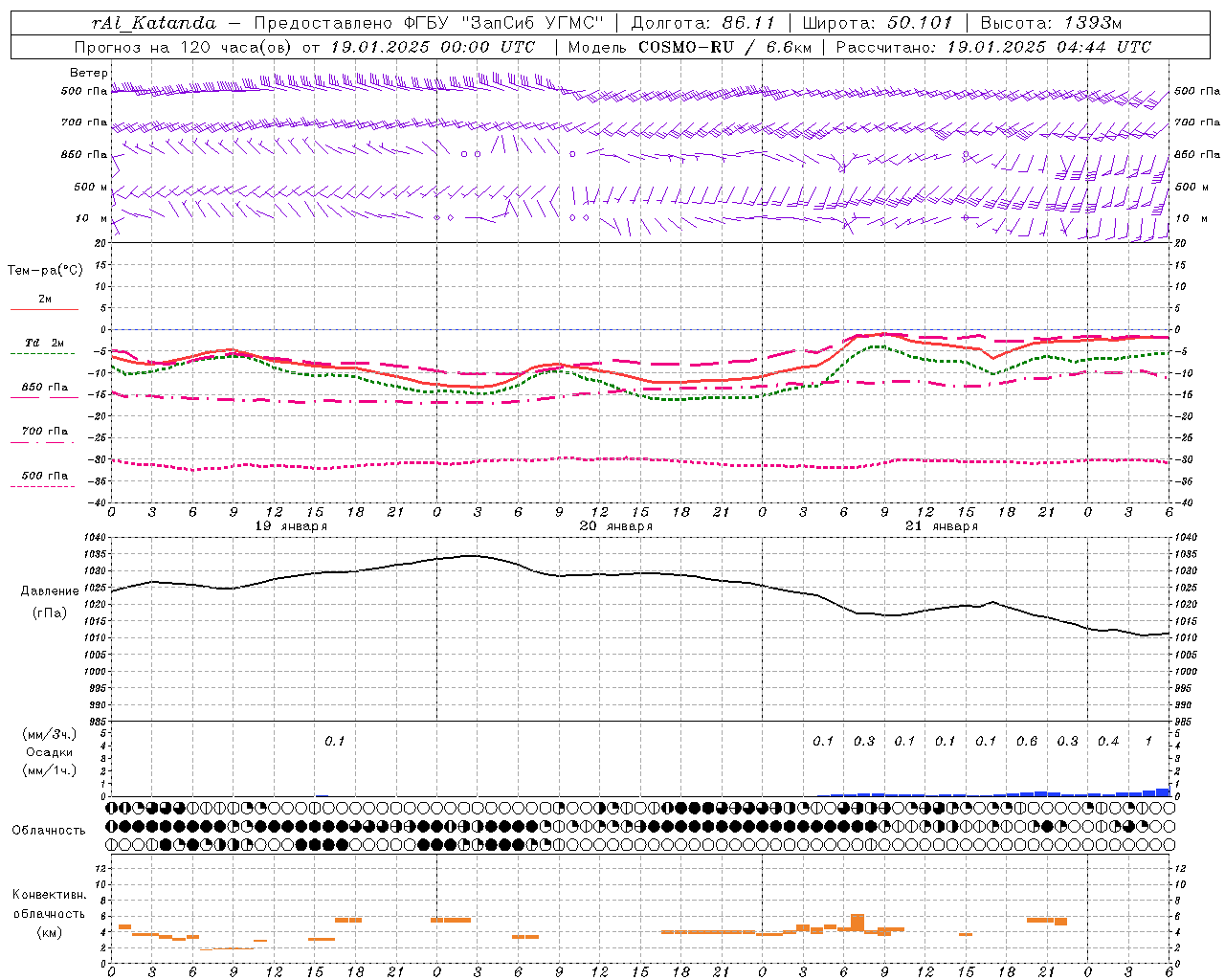Click the 0.4 precipitation amount value
This screenshot has width=1225, height=980.
pyautogui.click(x=1108, y=741)
